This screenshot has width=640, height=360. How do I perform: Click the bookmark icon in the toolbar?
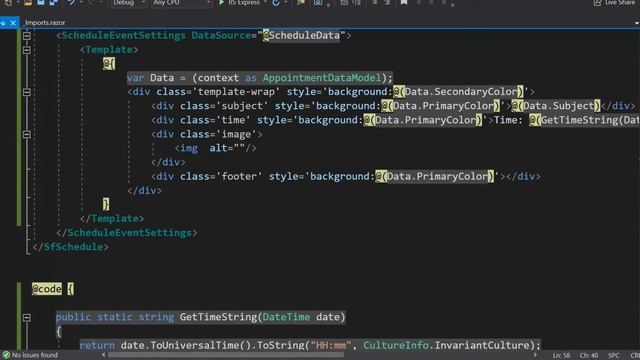click(404, 2)
